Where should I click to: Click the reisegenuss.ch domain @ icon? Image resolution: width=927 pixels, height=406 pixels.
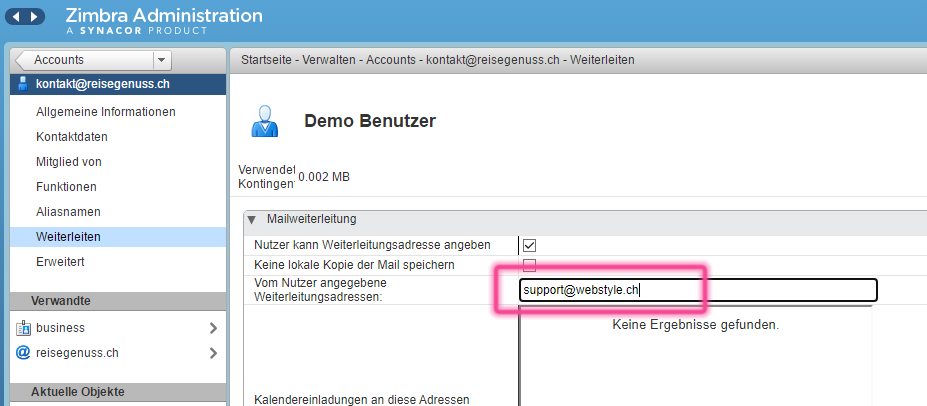pyautogui.click(x=23, y=353)
